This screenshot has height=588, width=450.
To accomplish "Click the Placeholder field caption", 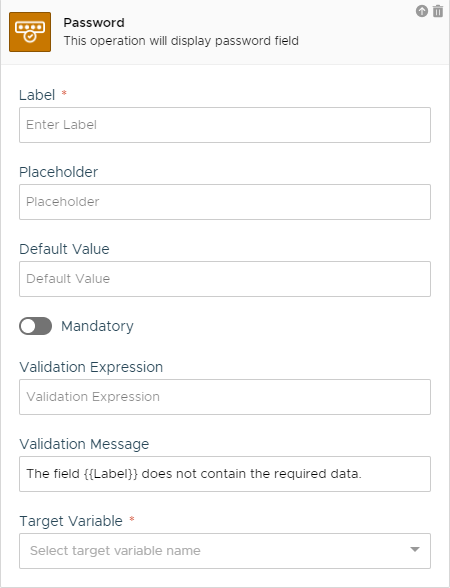I will click(x=58, y=172).
